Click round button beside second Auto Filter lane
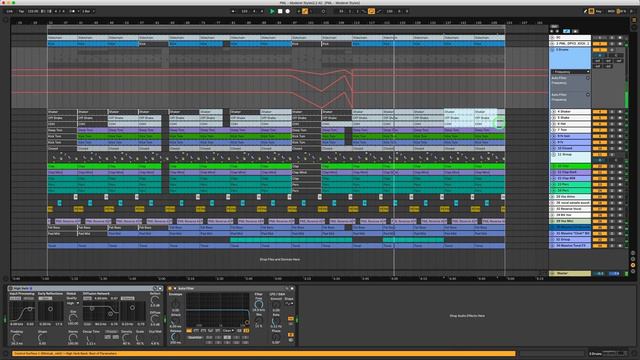The height and width of the screenshot is (360, 640). 588,95
